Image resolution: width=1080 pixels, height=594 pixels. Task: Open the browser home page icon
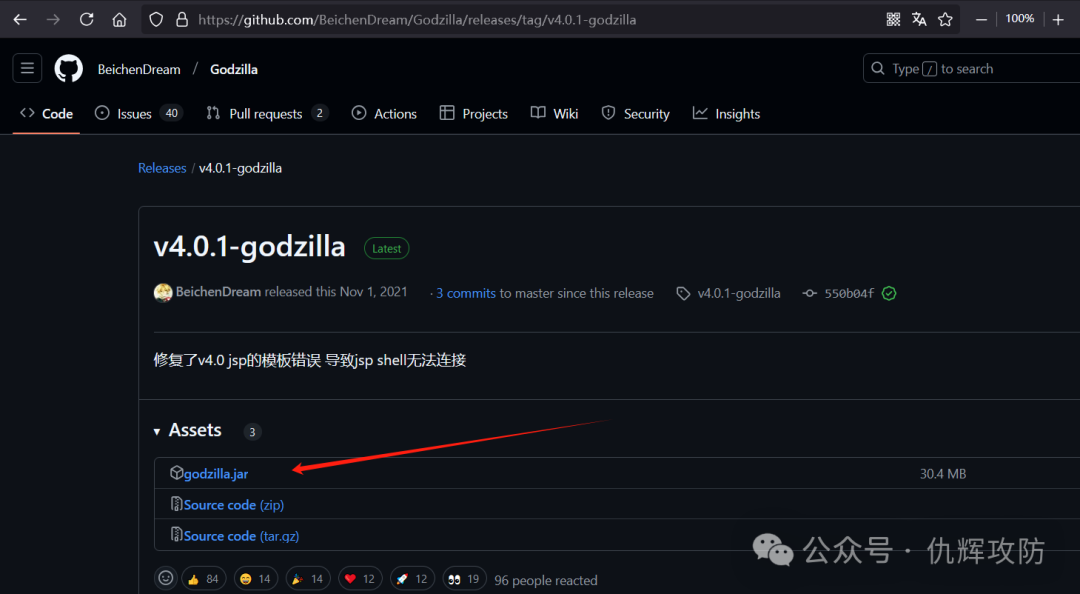click(119, 19)
